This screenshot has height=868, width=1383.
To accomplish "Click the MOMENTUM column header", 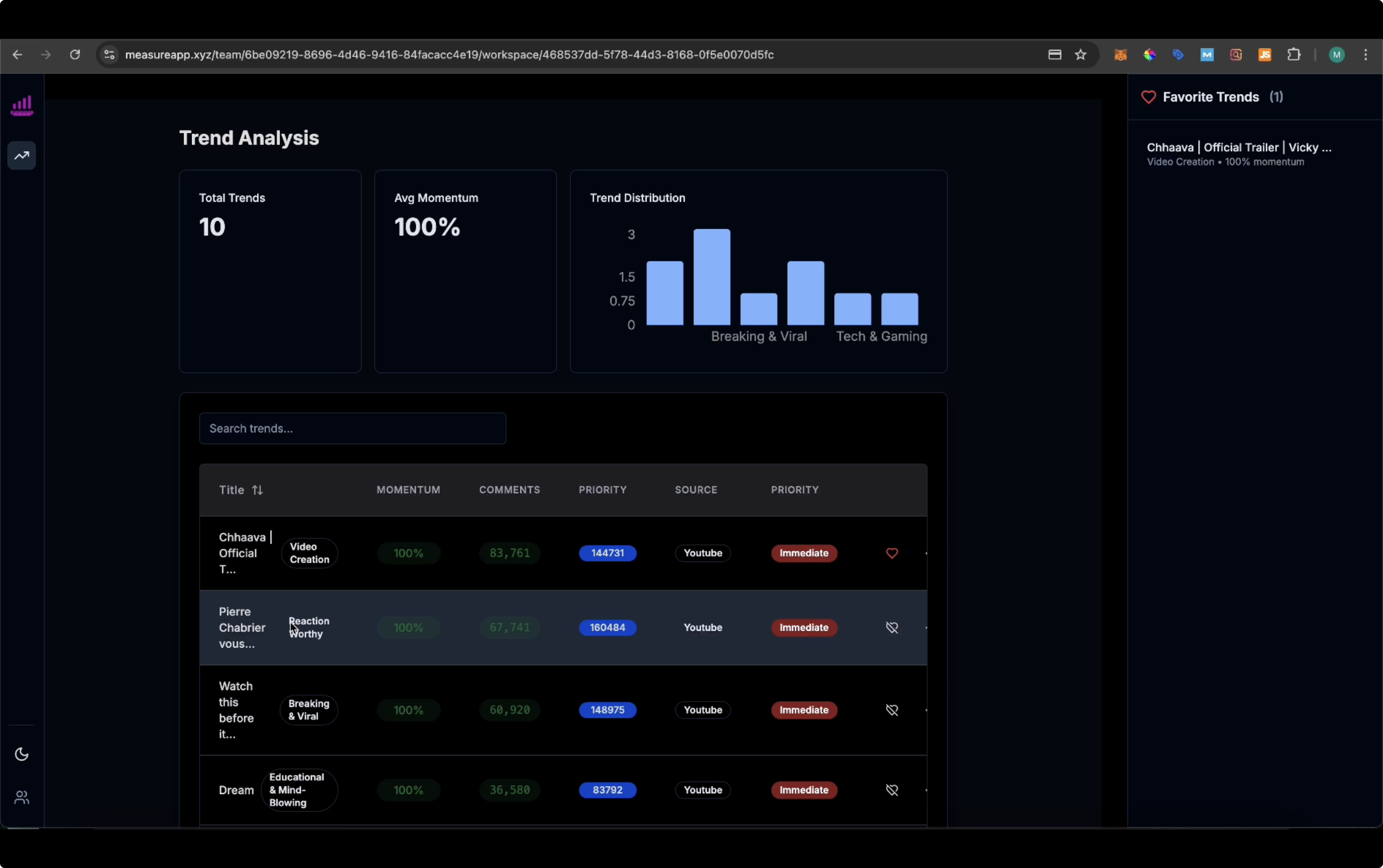I will [408, 490].
